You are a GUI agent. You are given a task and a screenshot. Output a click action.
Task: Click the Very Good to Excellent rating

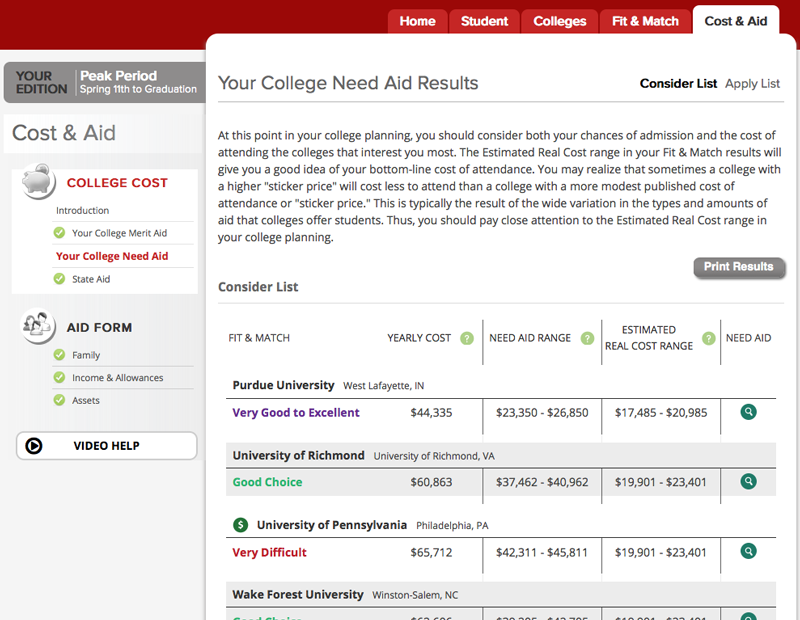click(296, 412)
